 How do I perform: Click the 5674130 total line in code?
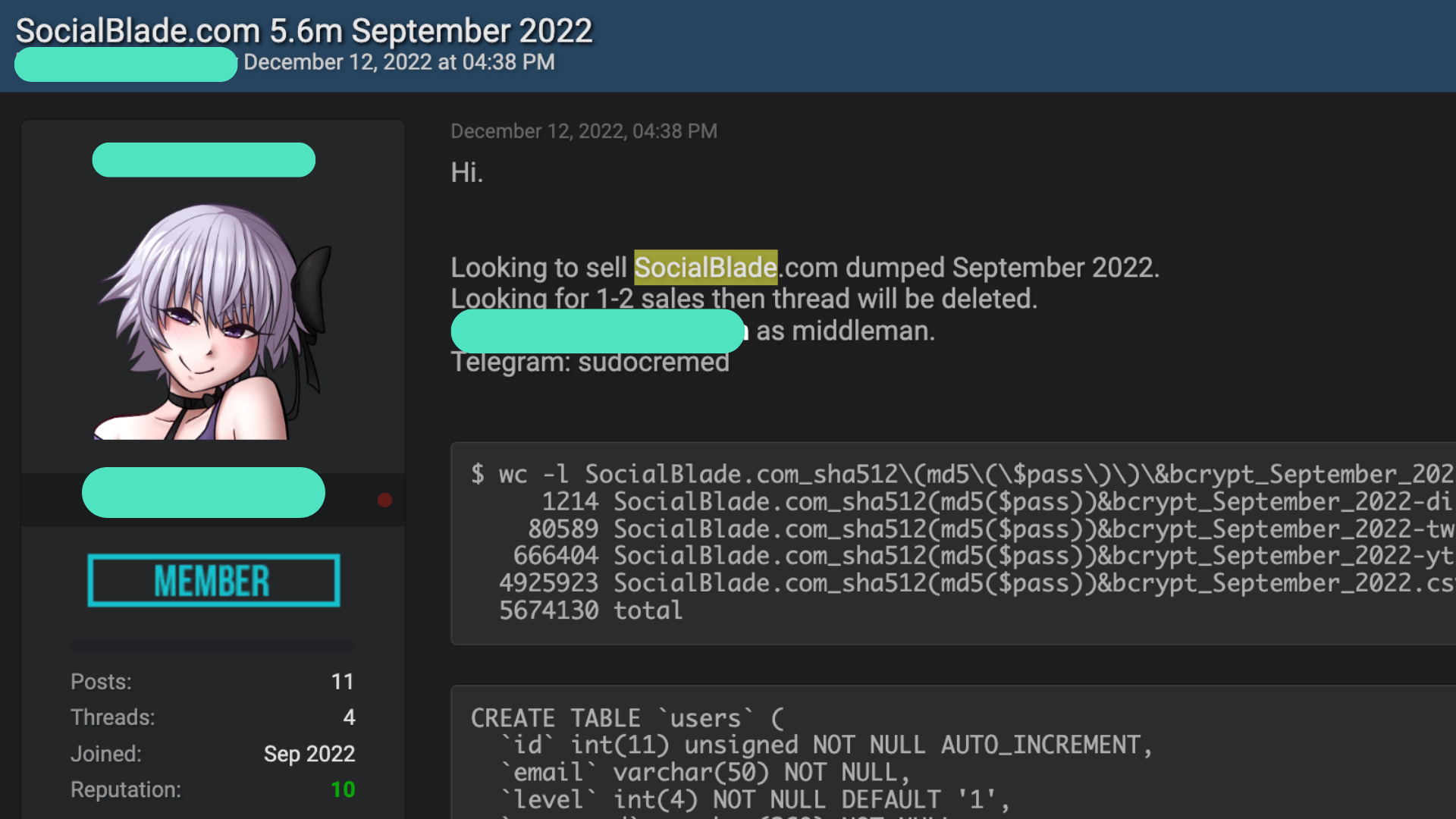[590, 610]
